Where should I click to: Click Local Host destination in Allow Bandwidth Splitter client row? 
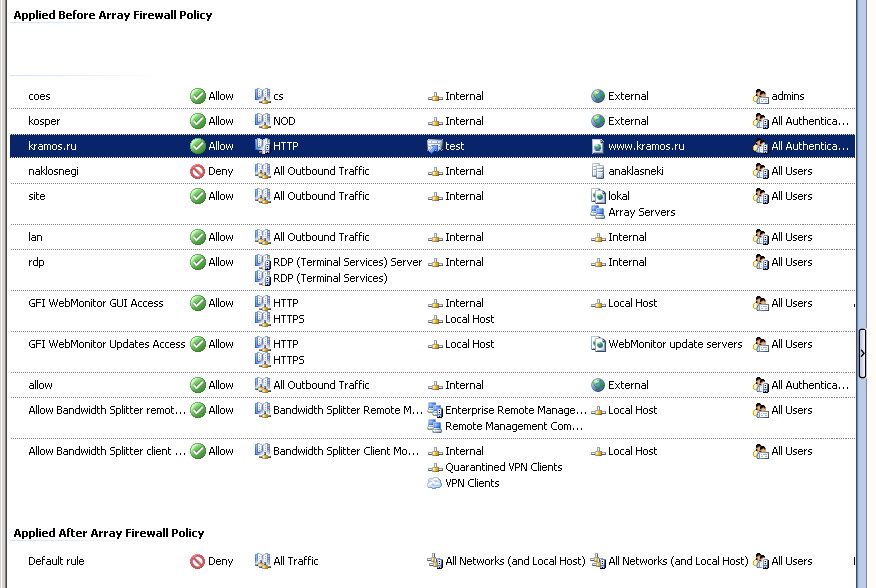(632, 451)
